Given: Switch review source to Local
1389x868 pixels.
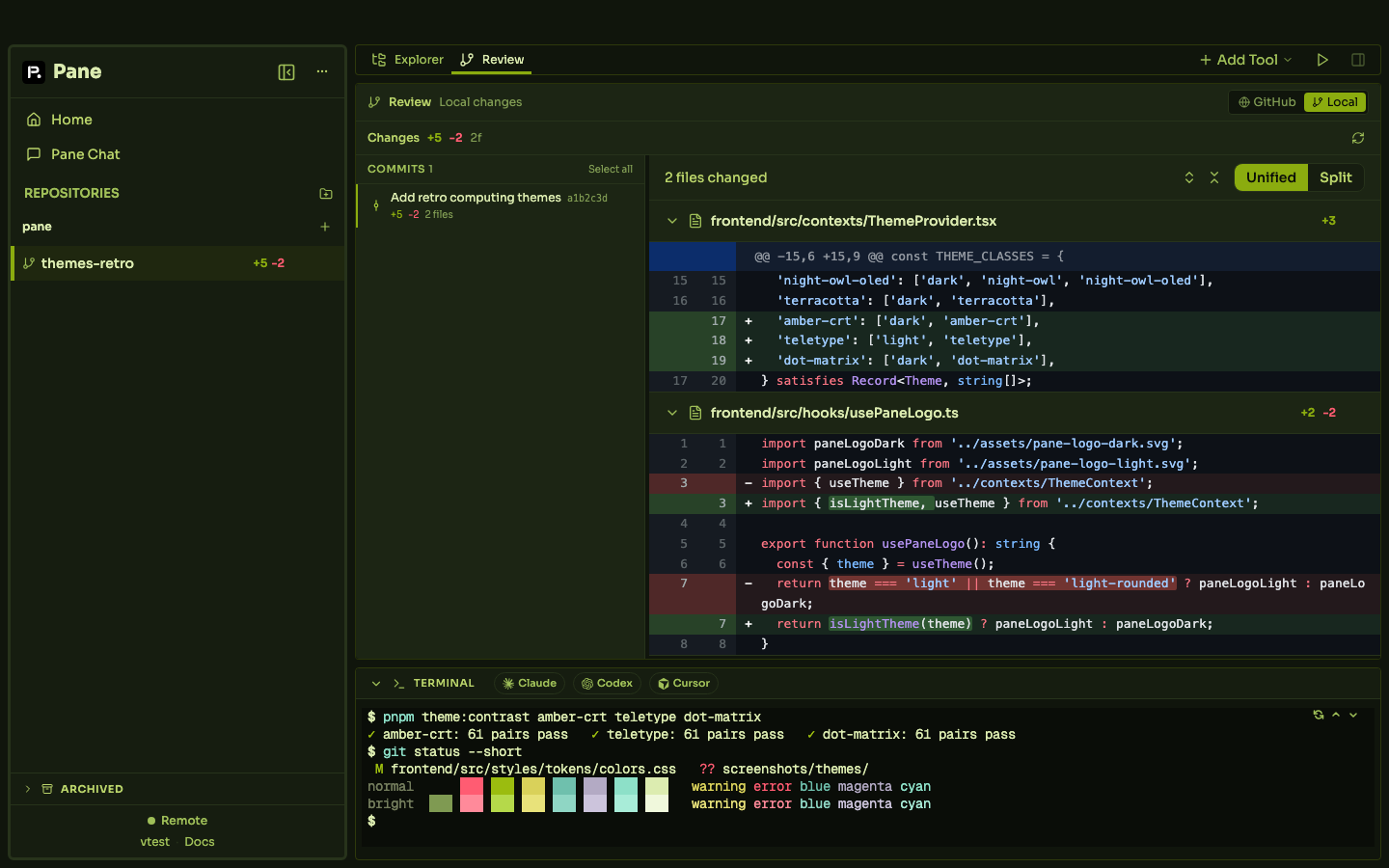Looking at the screenshot, I should click(1335, 102).
